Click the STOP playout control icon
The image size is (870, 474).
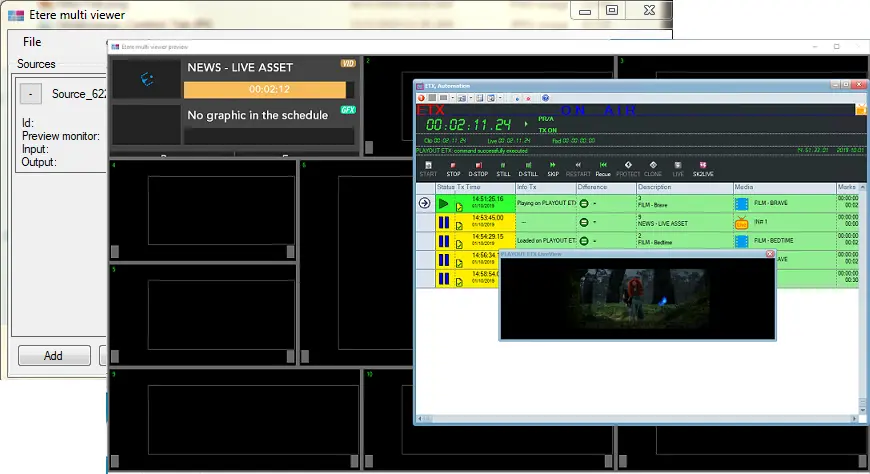(453, 167)
